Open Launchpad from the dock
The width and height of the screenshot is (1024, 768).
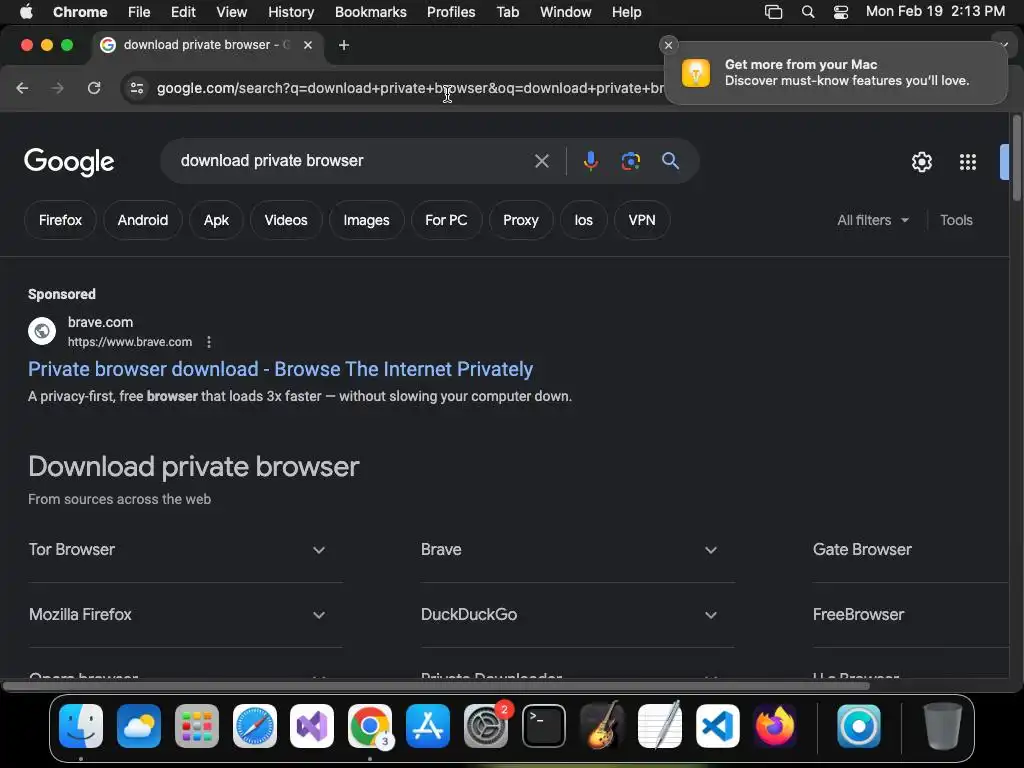pos(197,726)
